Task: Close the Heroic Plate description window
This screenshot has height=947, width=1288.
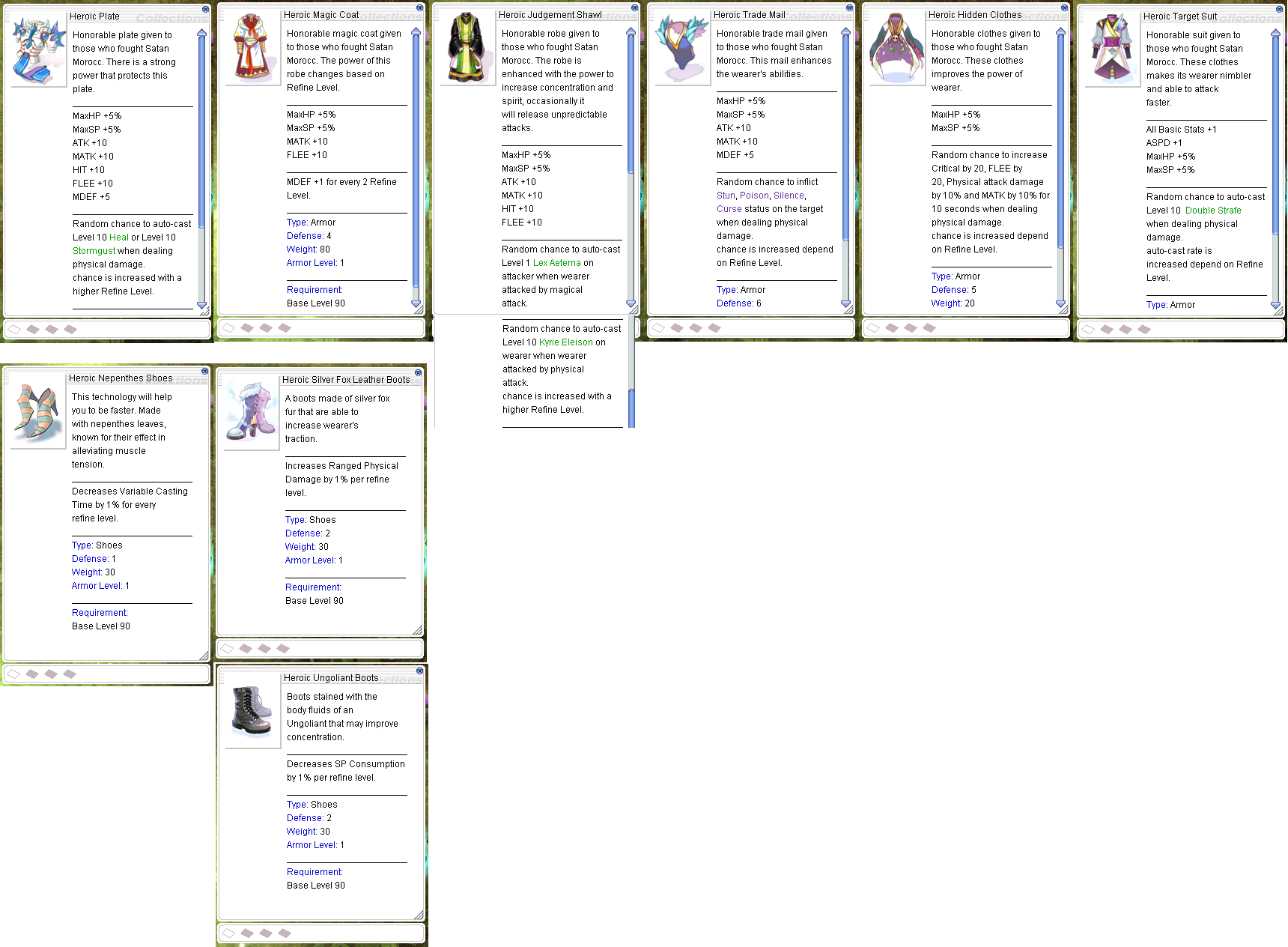Action: coord(205,10)
